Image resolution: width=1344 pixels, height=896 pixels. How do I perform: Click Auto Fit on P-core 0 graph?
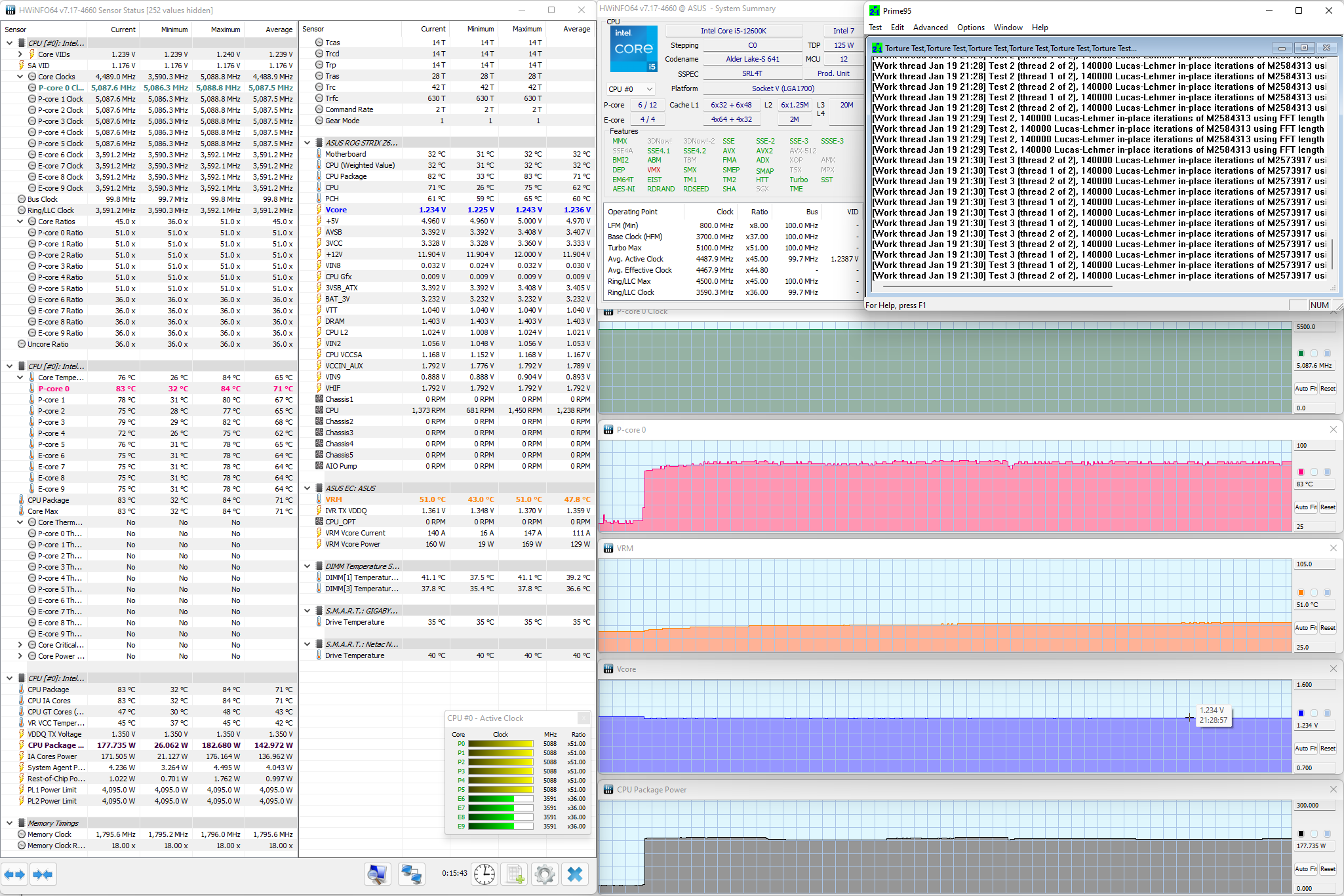1305,507
